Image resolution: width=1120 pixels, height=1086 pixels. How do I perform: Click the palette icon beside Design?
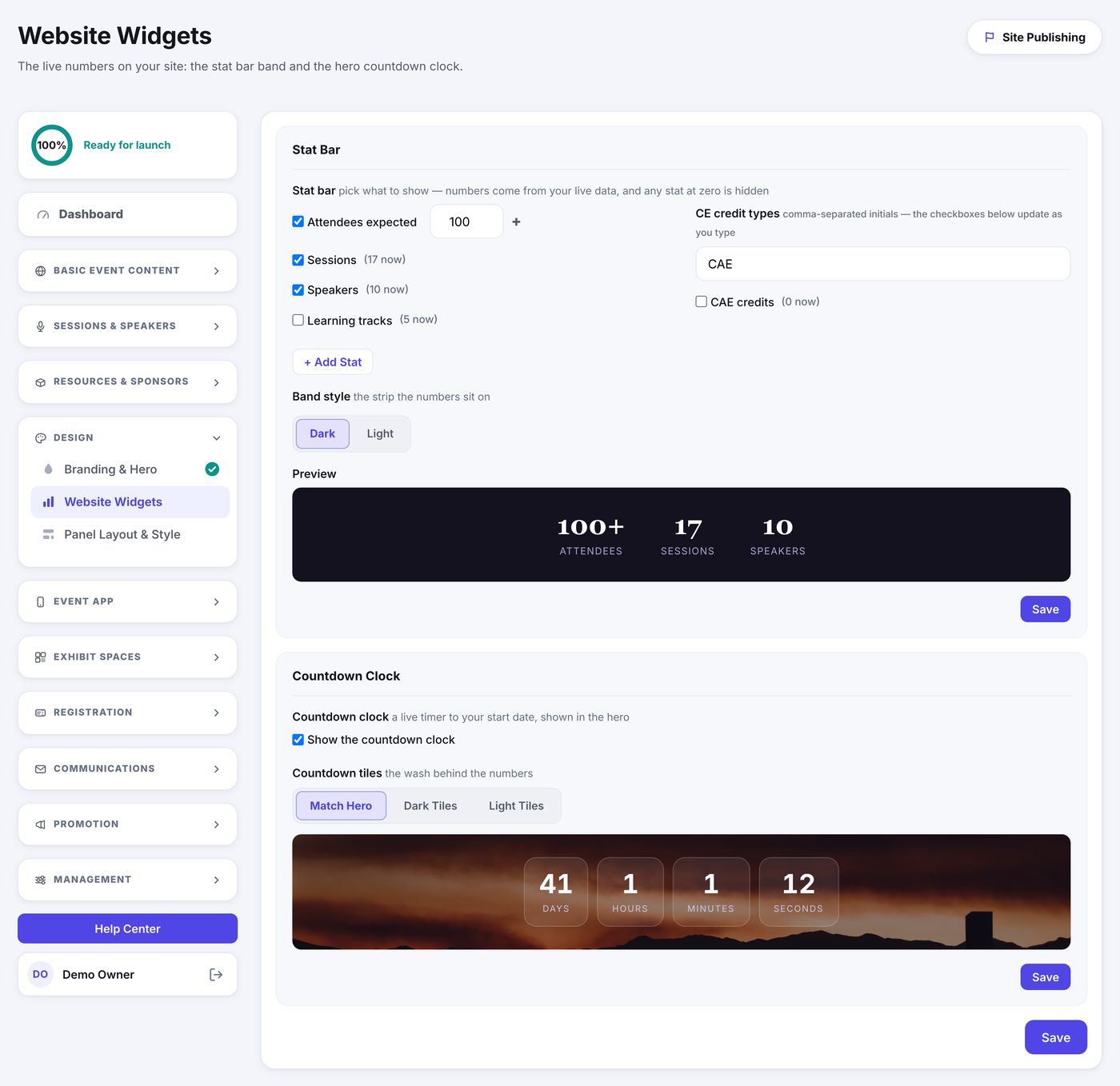40,438
